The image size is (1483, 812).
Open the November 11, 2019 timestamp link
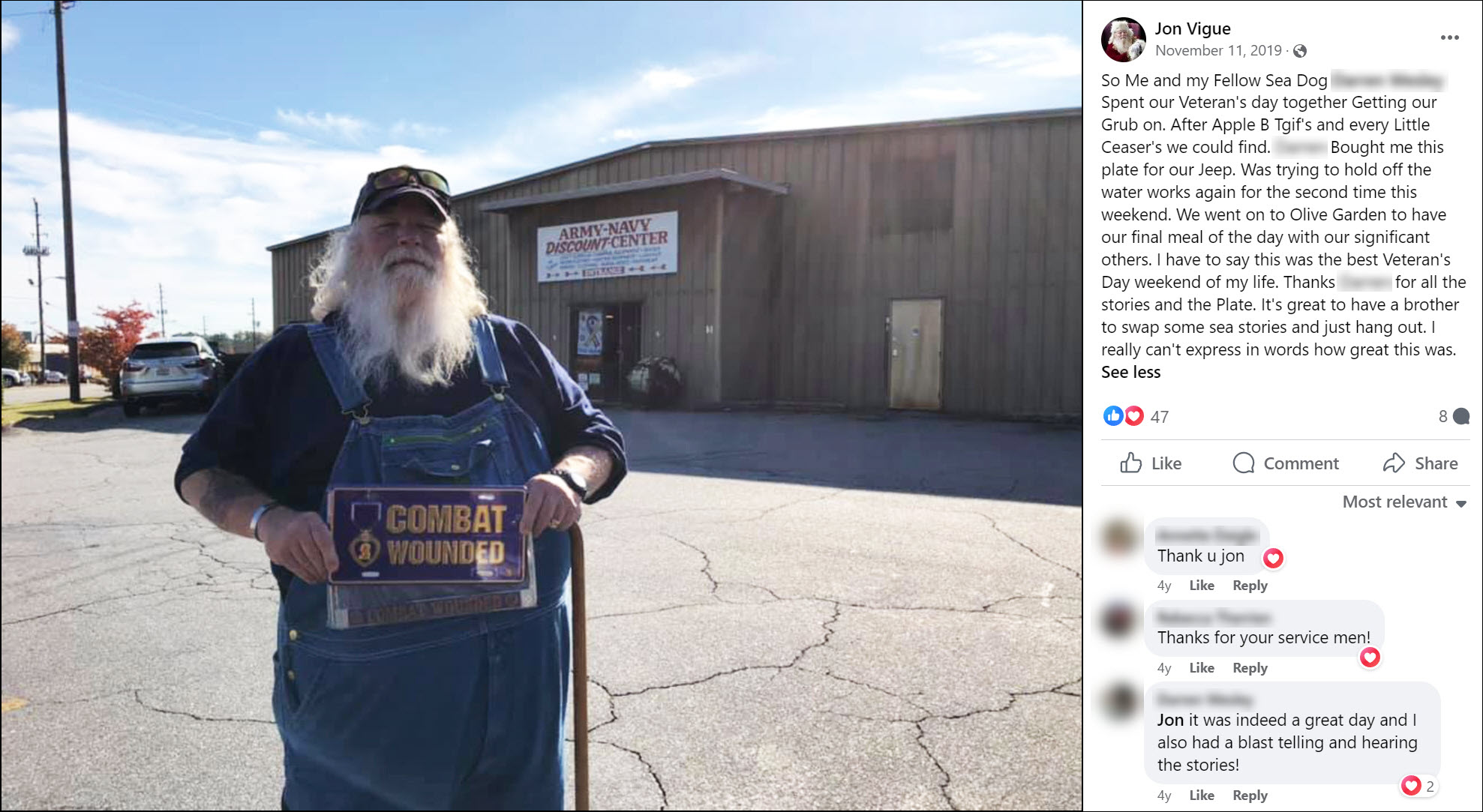click(1218, 51)
